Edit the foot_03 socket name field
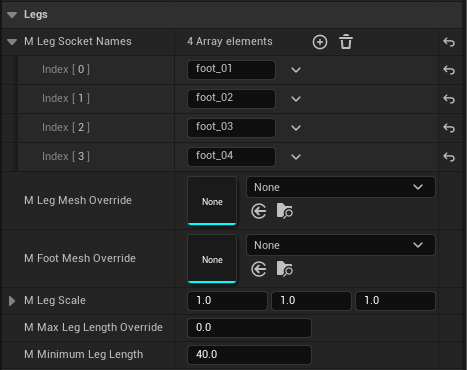 [231, 128]
